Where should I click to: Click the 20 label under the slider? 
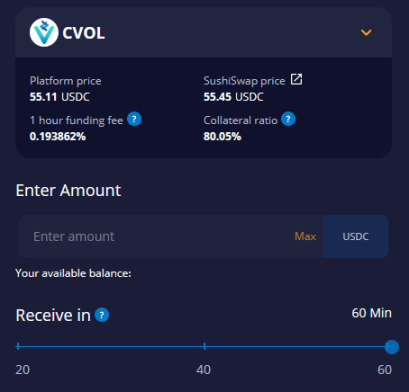coord(23,370)
